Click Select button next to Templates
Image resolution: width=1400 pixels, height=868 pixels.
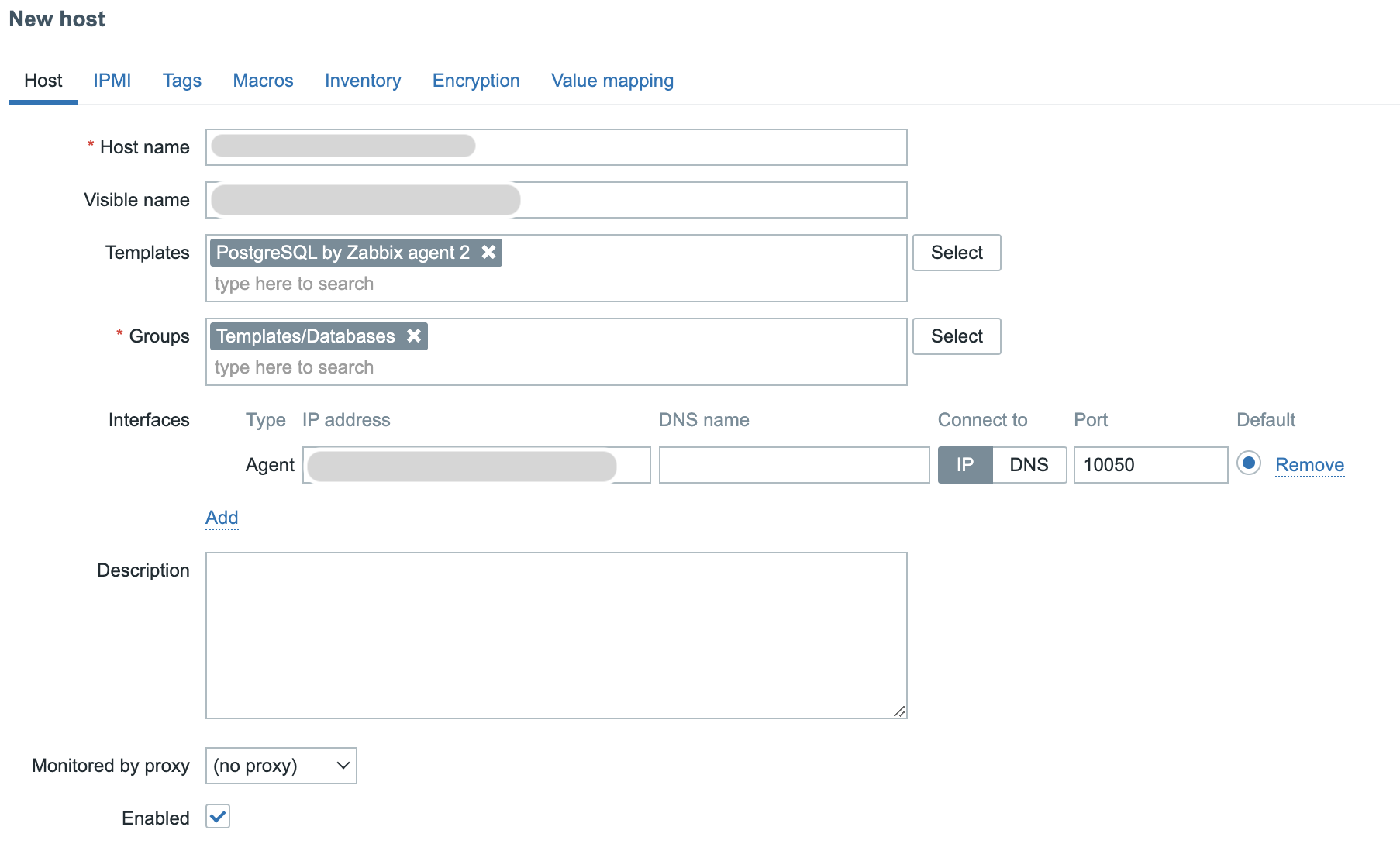pyautogui.click(x=957, y=253)
